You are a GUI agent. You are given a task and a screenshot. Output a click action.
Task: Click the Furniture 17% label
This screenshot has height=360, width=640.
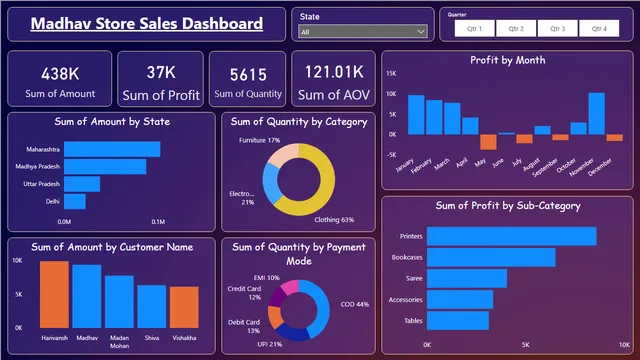click(259, 140)
